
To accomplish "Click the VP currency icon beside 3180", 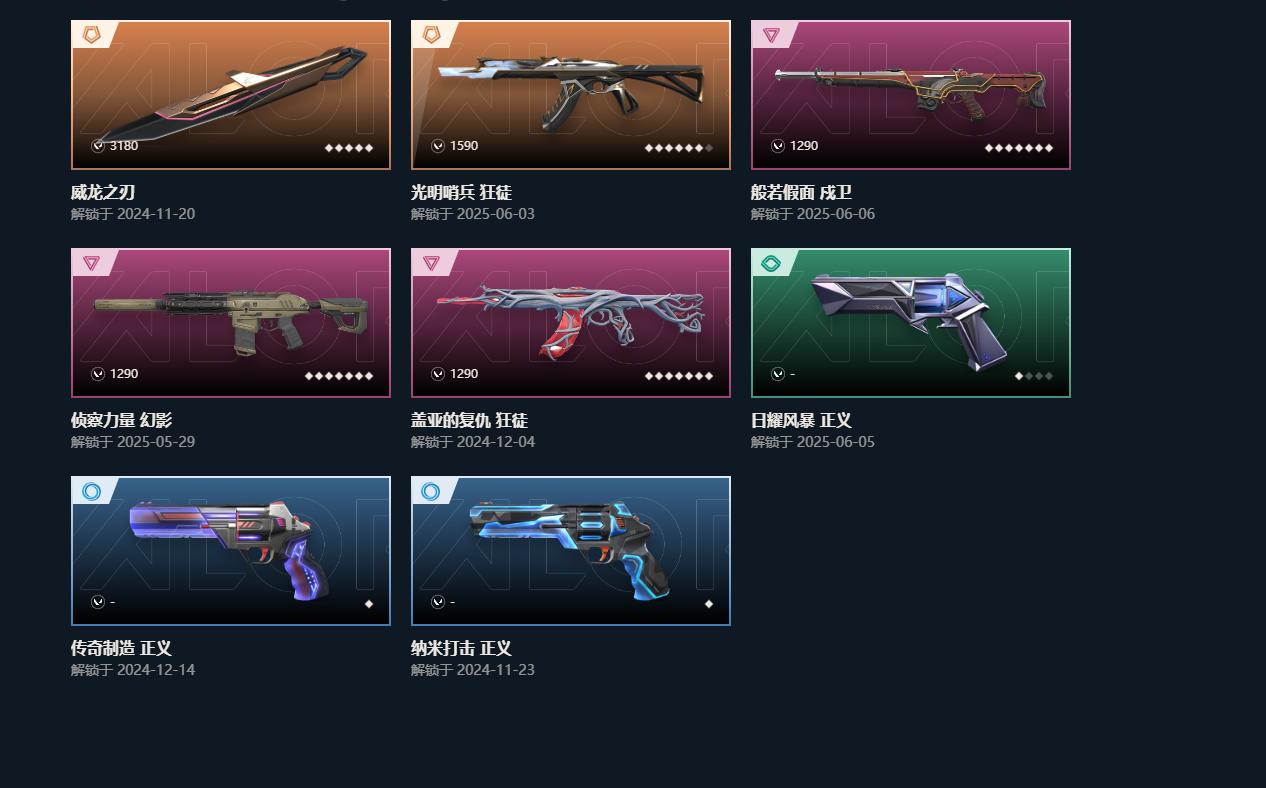I will (x=98, y=146).
